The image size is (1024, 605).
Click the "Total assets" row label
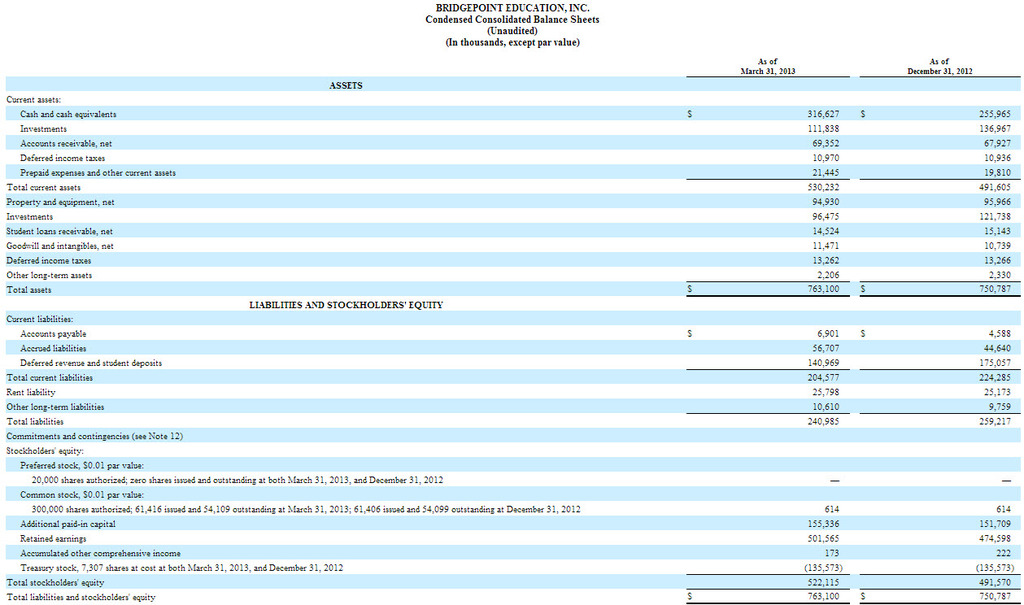(x=29, y=290)
